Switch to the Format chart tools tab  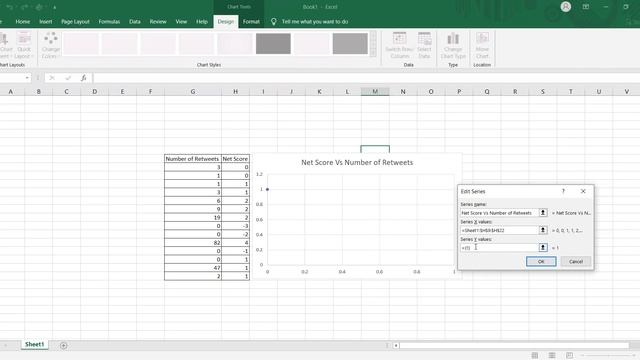tap(251, 22)
